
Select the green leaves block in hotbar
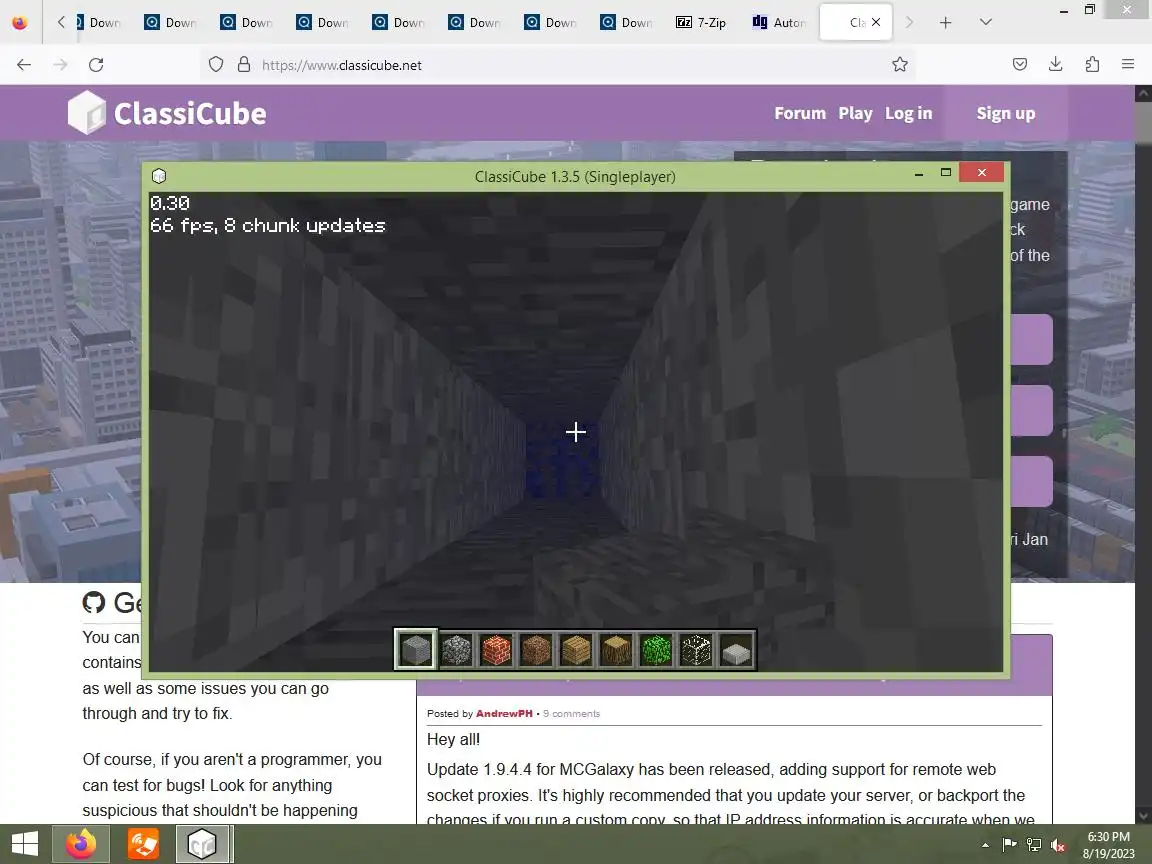tap(656, 650)
